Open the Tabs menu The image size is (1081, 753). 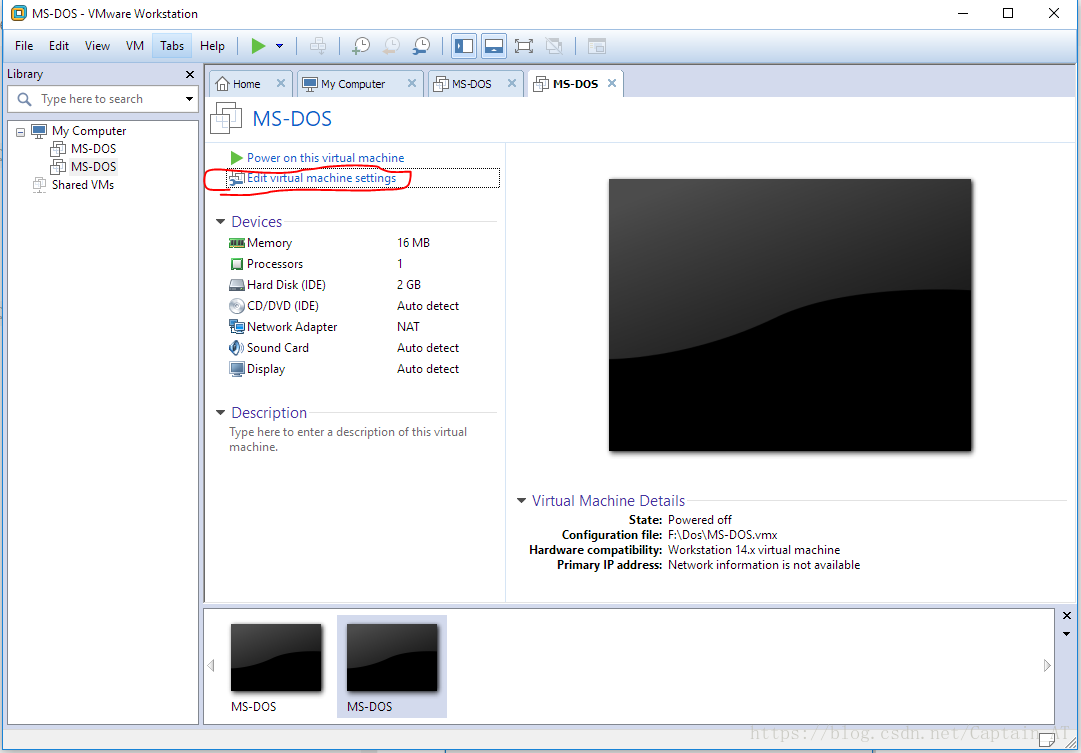click(172, 46)
